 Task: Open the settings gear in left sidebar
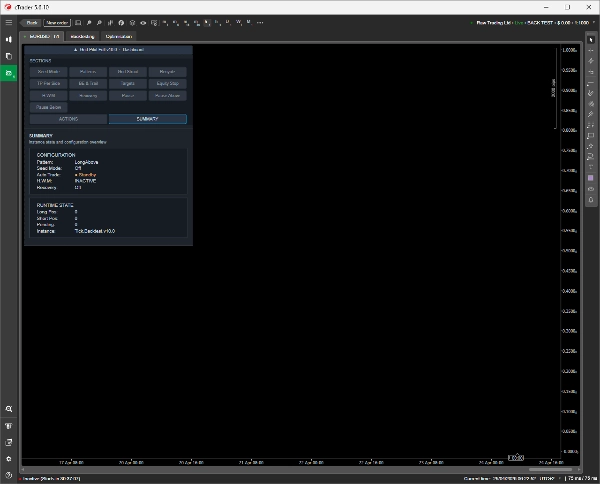point(8,459)
